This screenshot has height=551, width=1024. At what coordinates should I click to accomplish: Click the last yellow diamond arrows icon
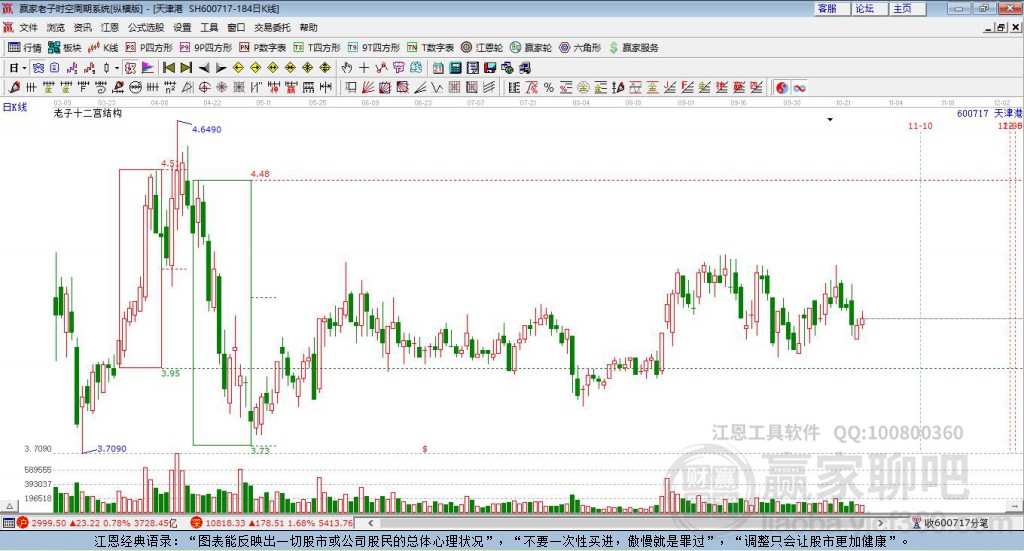pyautogui.click(x=325, y=68)
